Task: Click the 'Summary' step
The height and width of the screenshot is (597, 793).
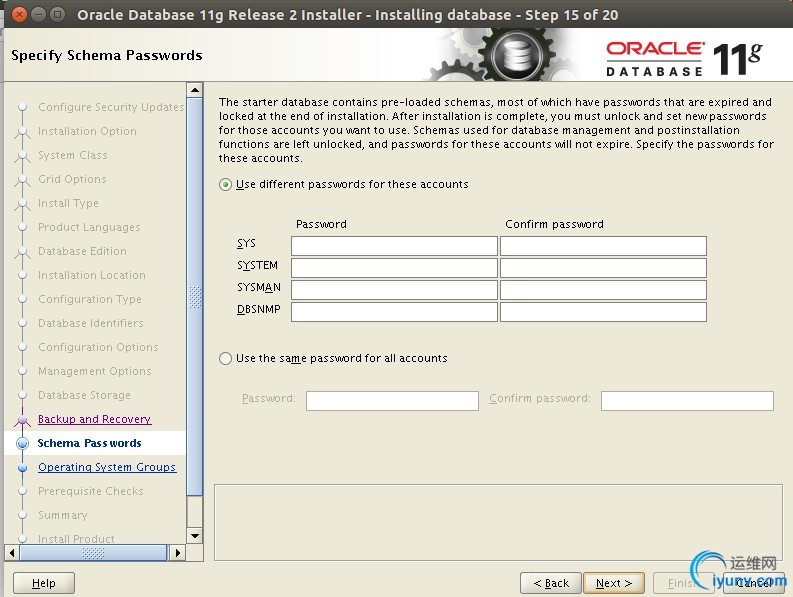Action: point(63,515)
